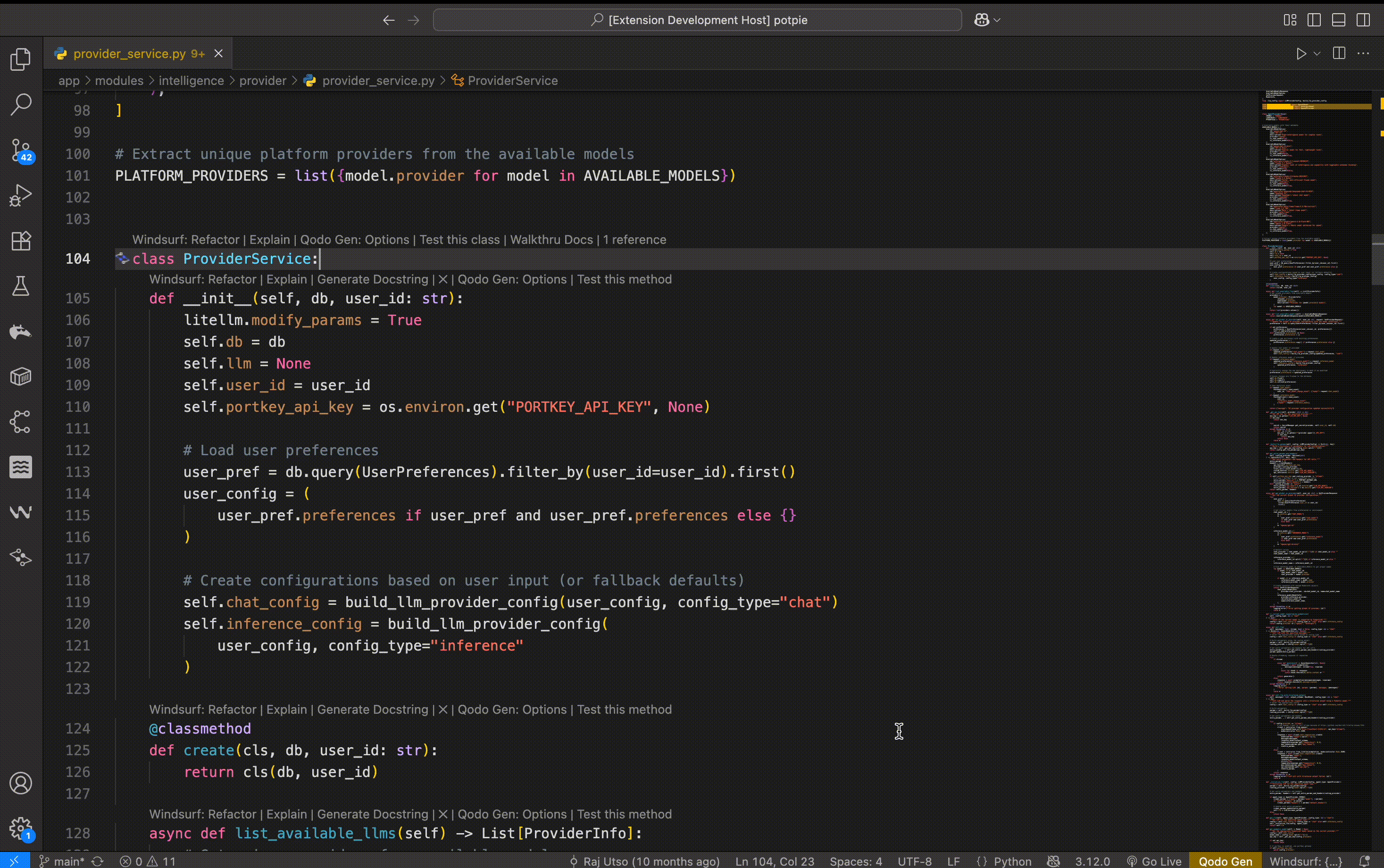Image resolution: width=1384 pixels, height=868 pixels.
Task: Select end of line sequence LF
Action: [953, 861]
